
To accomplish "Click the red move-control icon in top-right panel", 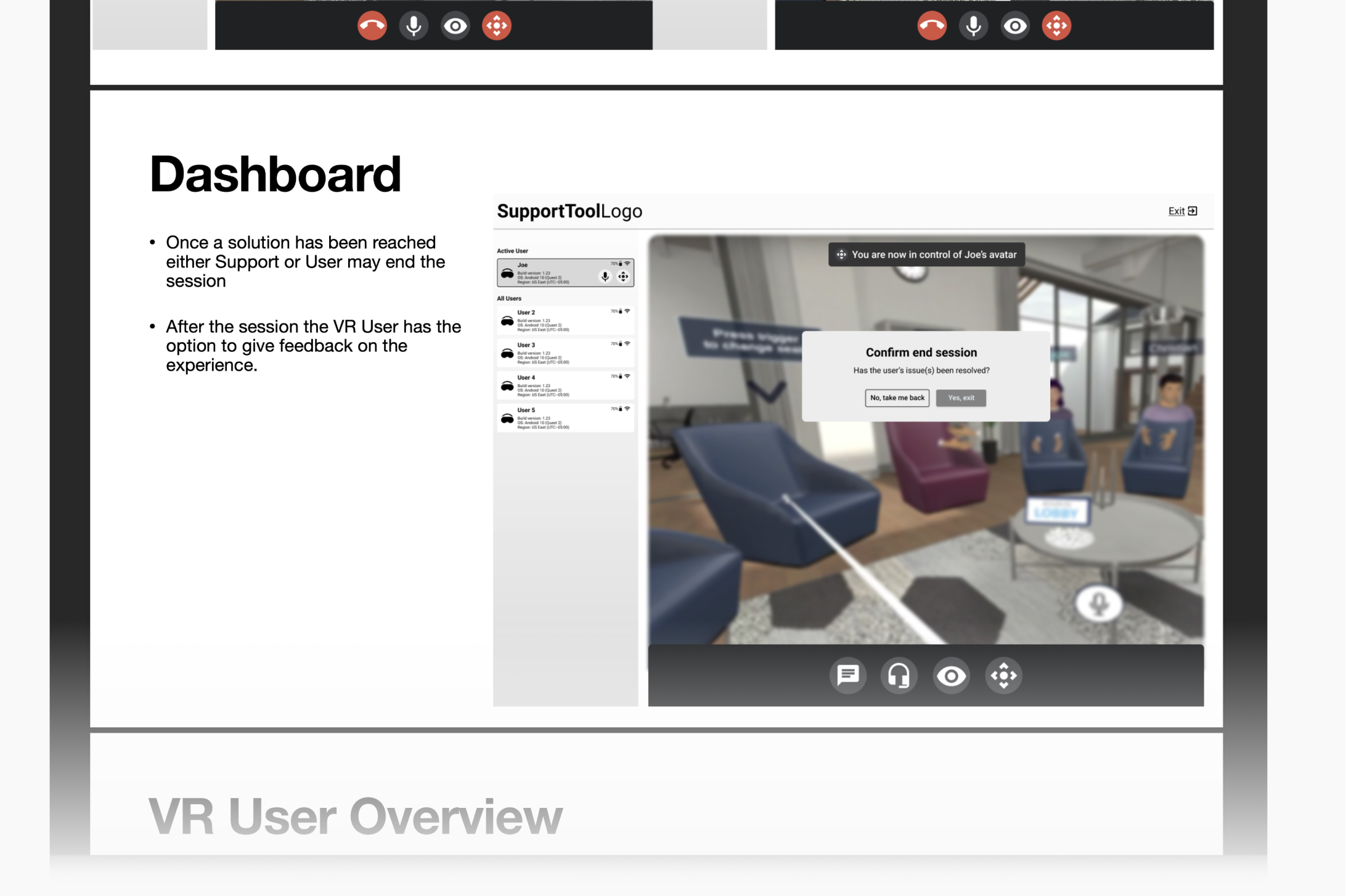I will point(1056,26).
